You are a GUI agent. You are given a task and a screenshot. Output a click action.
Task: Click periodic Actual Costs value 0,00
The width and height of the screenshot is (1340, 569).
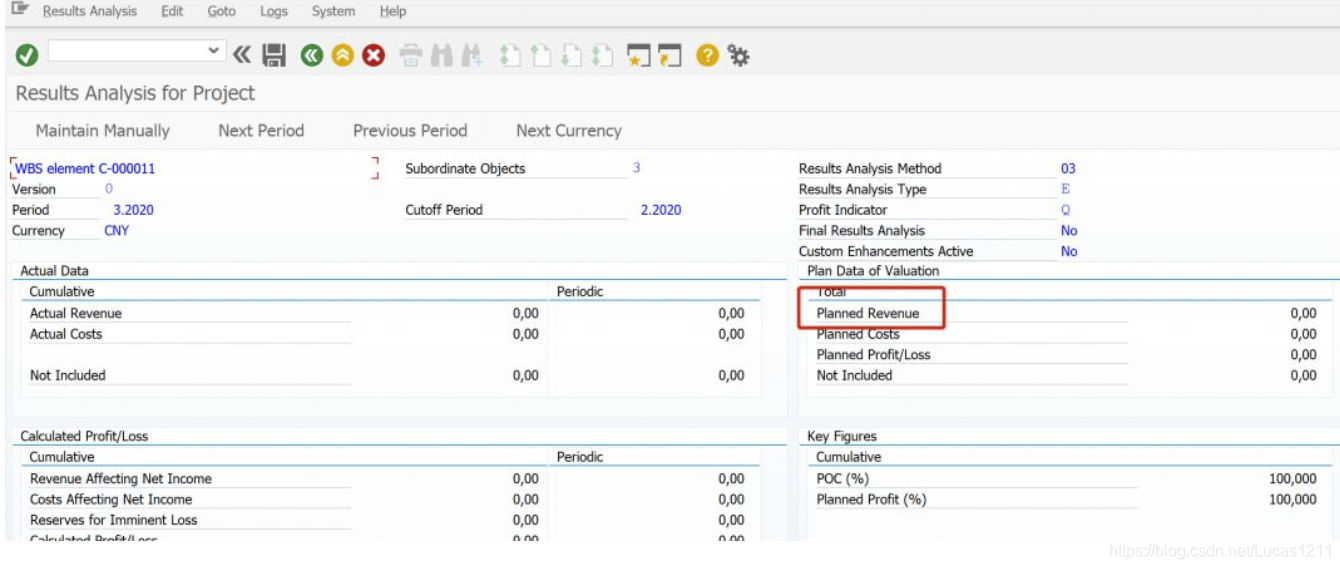click(x=731, y=334)
